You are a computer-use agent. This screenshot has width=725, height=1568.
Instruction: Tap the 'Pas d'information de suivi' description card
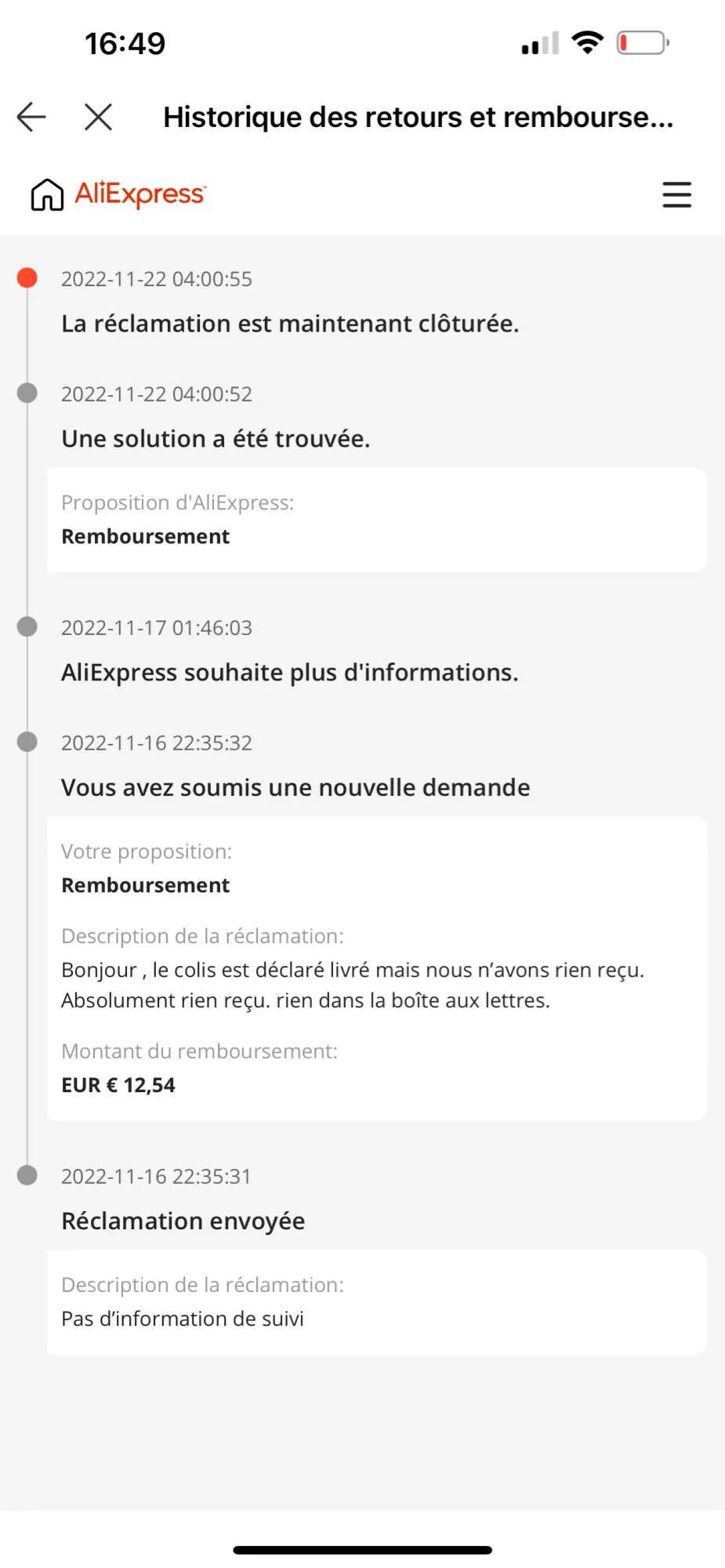coord(376,1302)
